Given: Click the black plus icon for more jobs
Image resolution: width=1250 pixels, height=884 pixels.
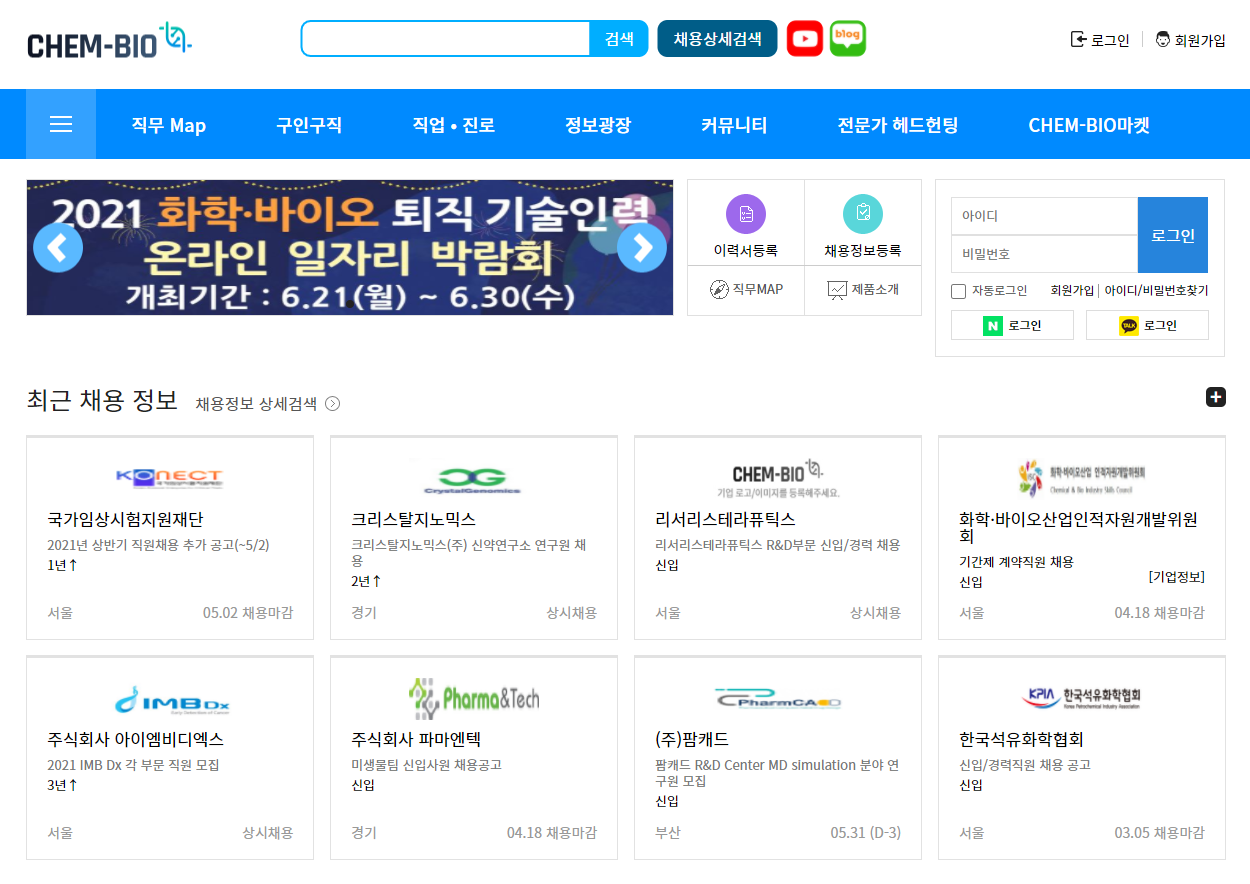Looking at the screenshot, I should 1215,397.
